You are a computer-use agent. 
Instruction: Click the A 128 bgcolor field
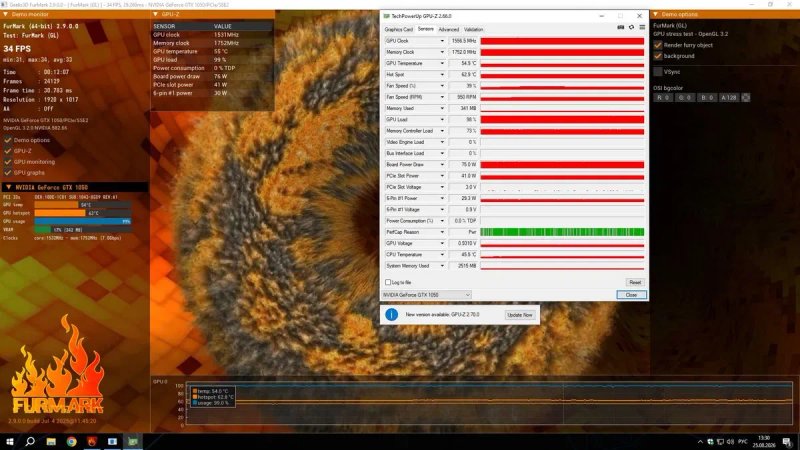tap(729, 97)
